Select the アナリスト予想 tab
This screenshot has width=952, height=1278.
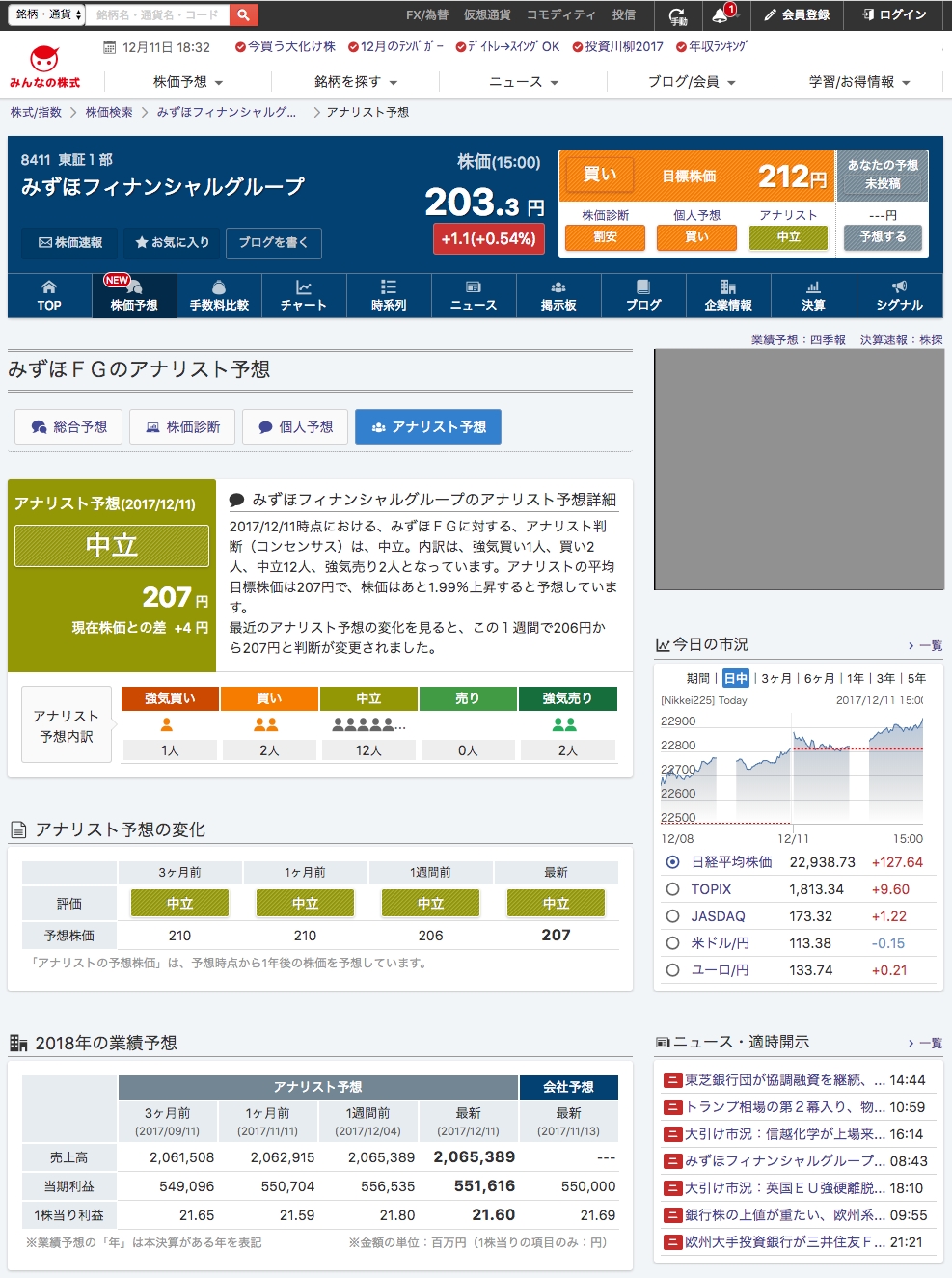pos(428,426)
